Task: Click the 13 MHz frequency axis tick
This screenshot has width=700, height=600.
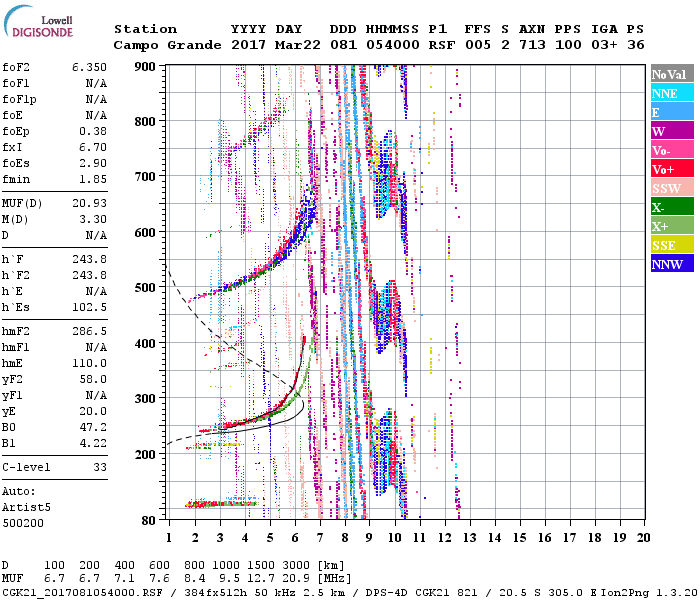Action: point(470,538)
